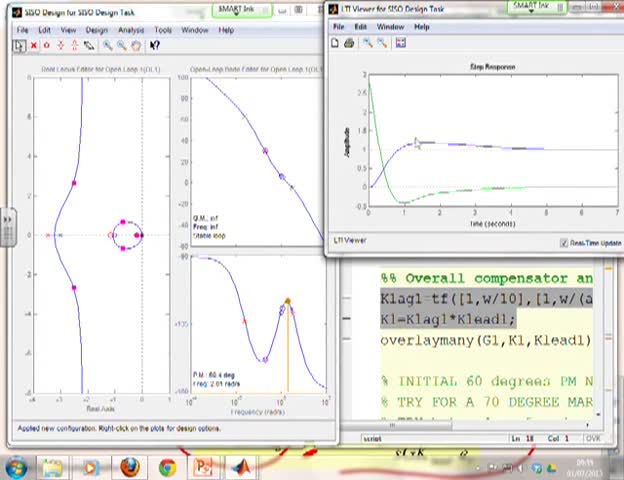The height and width of the screenshot is (480, 624).
Task: Click the horizontal scrollbar in the MATLAB editor
Action: point(396,426)
